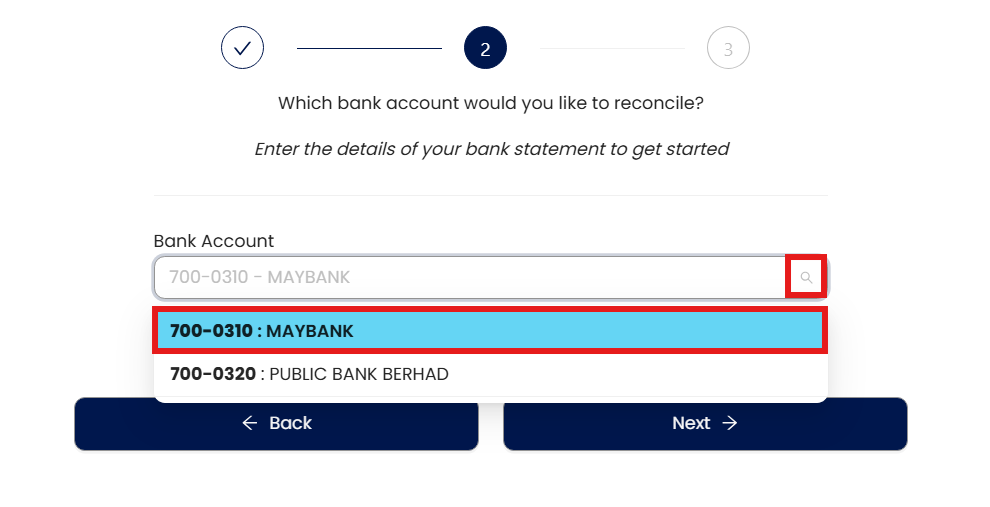
Task: Choose 700-0320 : PUBLIC BANK BERHAD option
Action: [490, 374]
